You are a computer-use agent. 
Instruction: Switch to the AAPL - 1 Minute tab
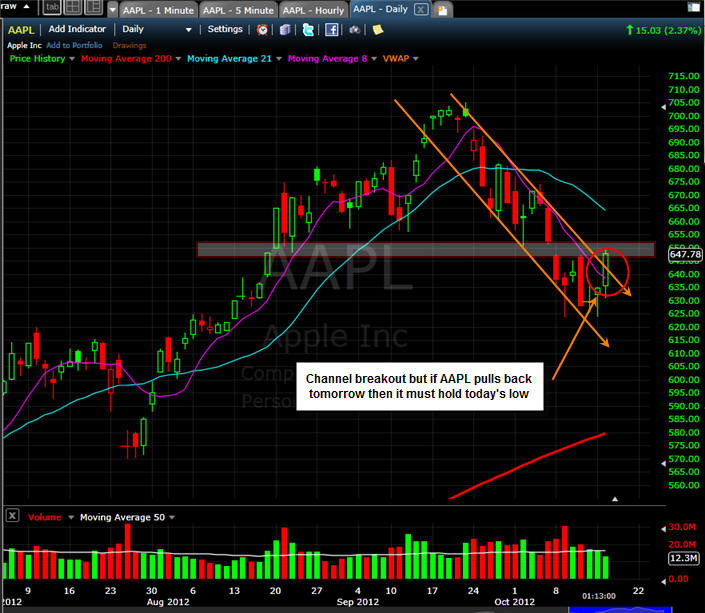pyautogui.click(x=158, y=10)
